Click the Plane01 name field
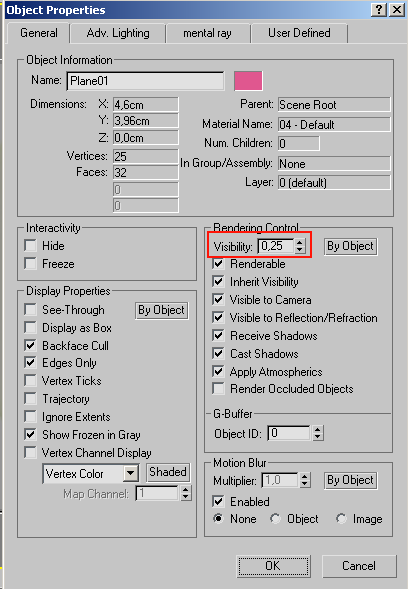The height and width of the screenshot is (589, 408). coord(145,81)
